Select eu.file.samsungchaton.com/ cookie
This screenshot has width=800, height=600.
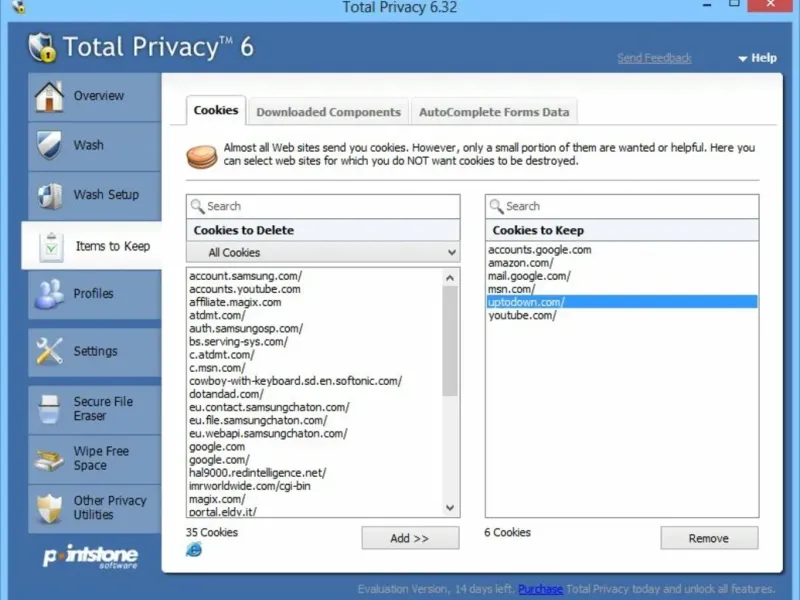pos(258,421)
